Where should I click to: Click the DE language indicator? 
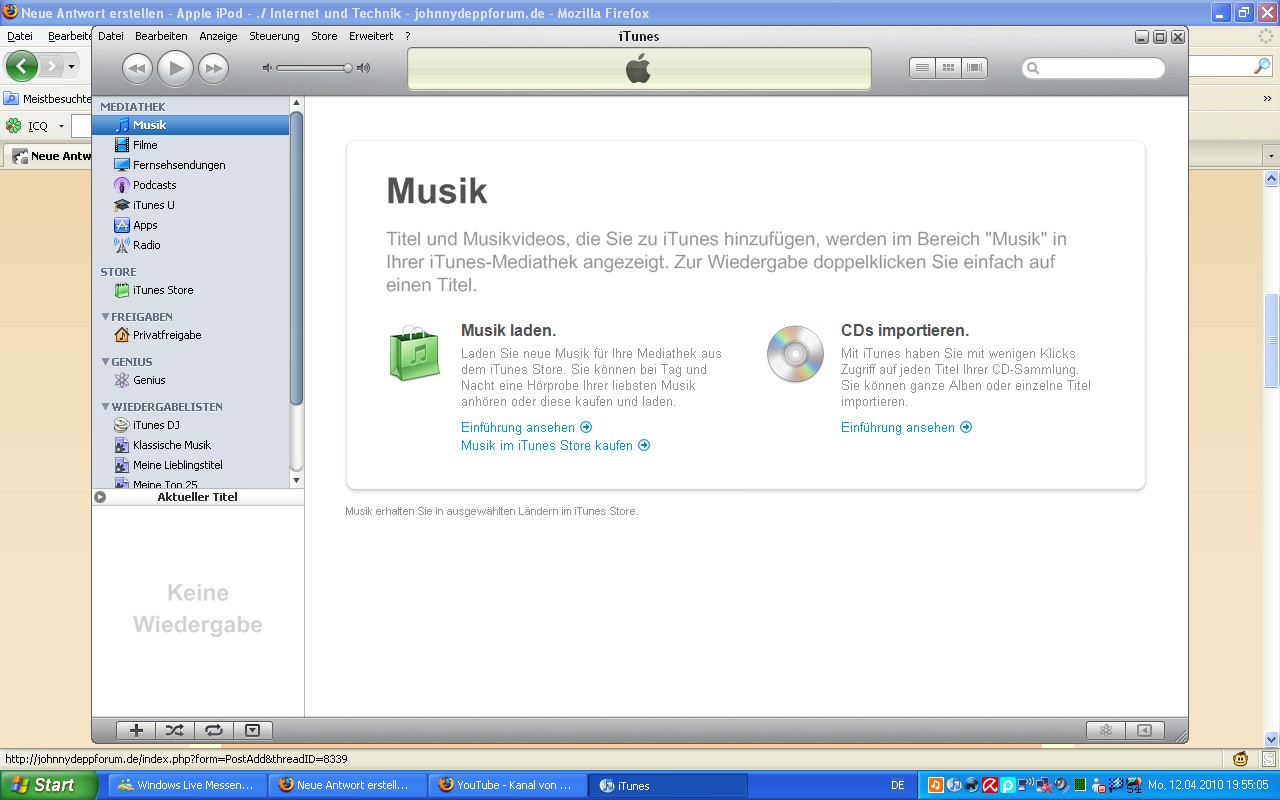(x=898, y=786)
